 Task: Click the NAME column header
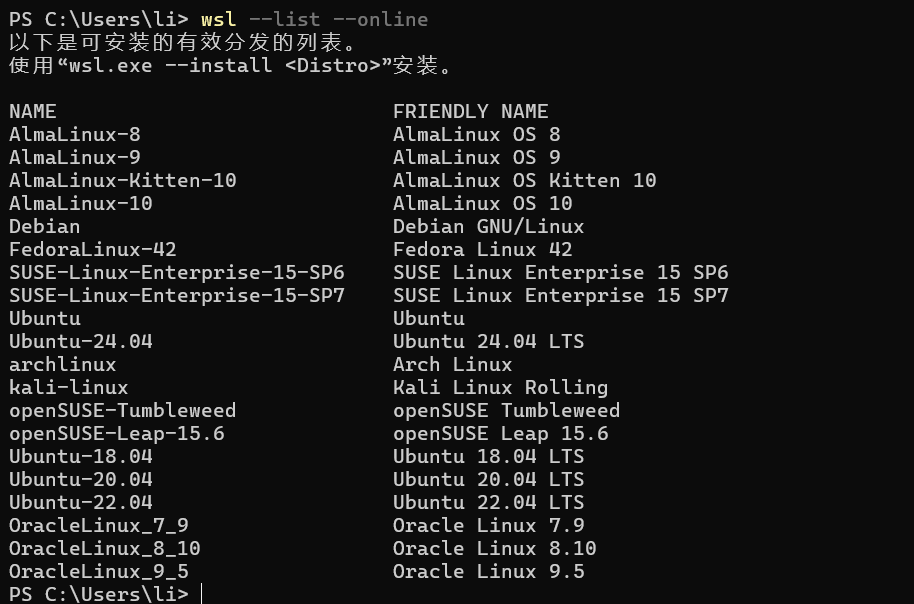coord(33,111)
